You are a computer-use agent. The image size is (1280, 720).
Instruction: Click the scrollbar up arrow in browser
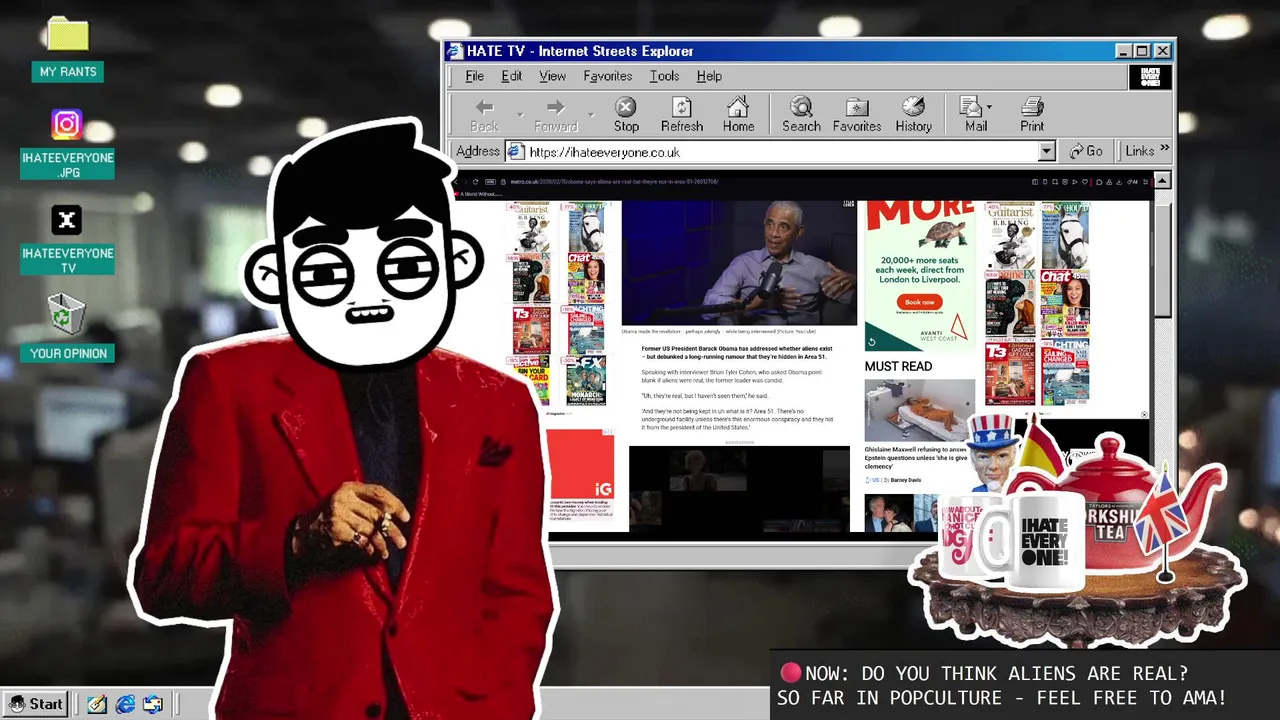coord(1162,181)
